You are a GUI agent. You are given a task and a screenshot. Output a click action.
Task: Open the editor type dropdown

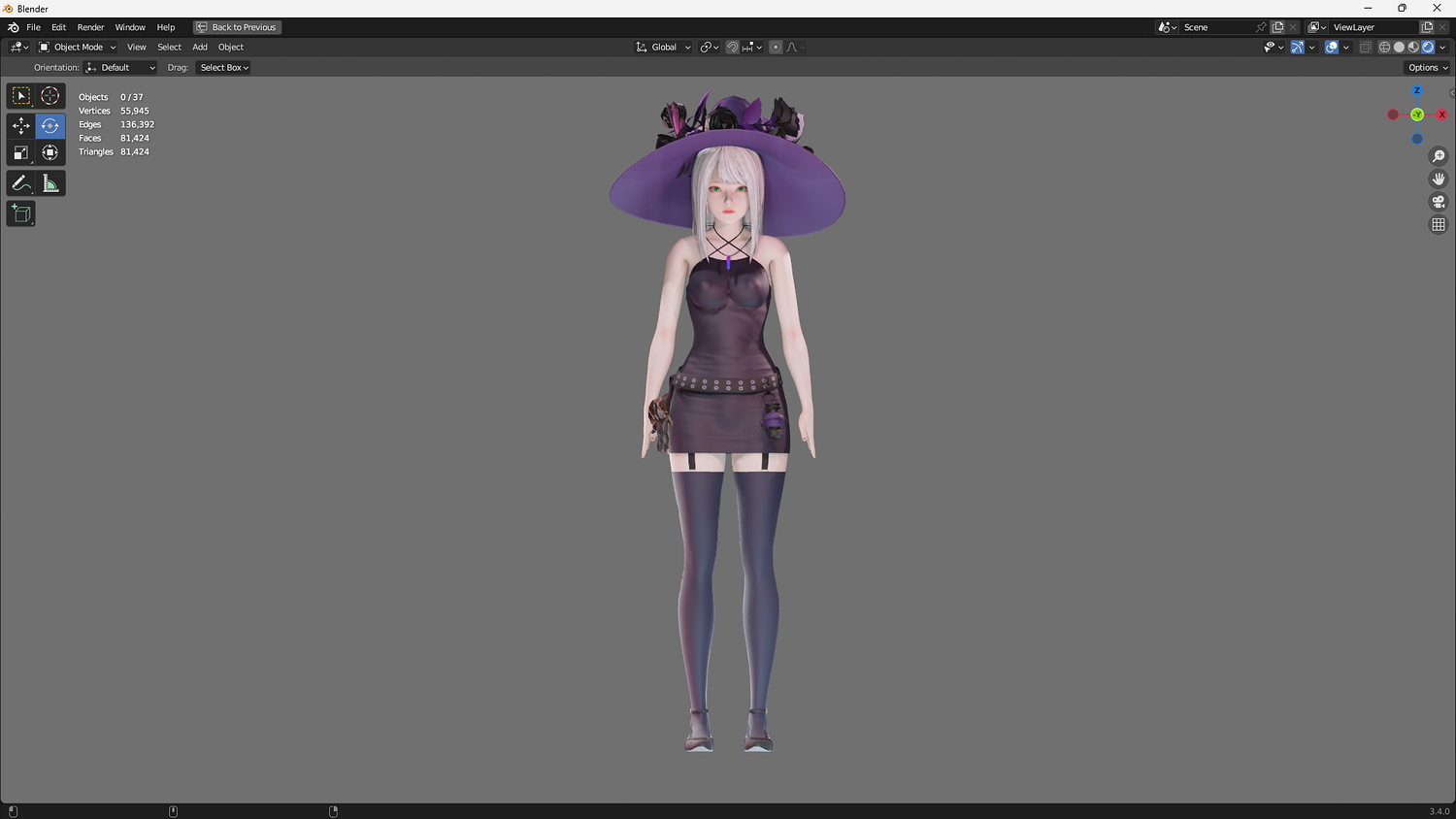tap(19, 47)
